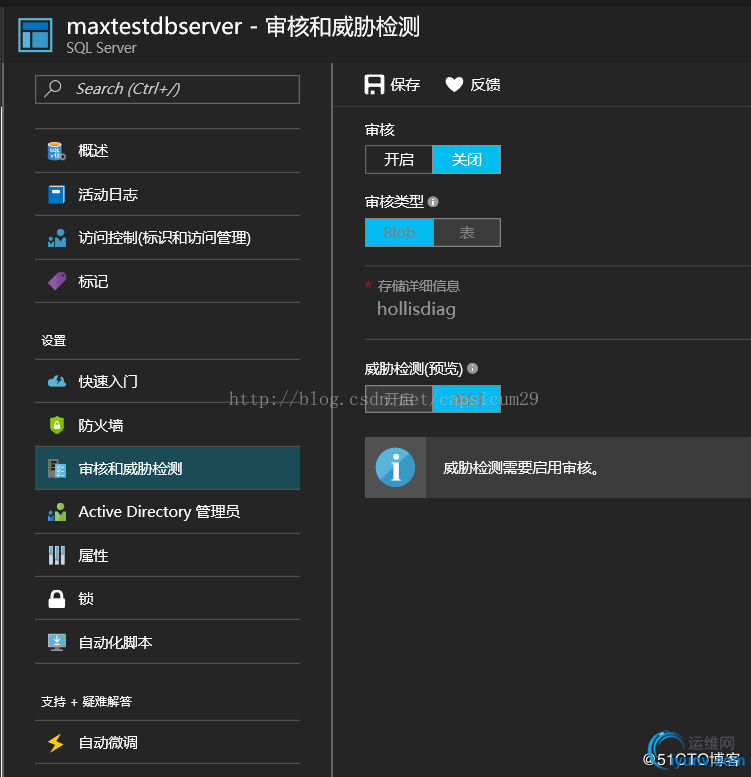
Task: Click the Search (Ctrl+/) input field
Action: pyautogui.click(x=167, y=89)
